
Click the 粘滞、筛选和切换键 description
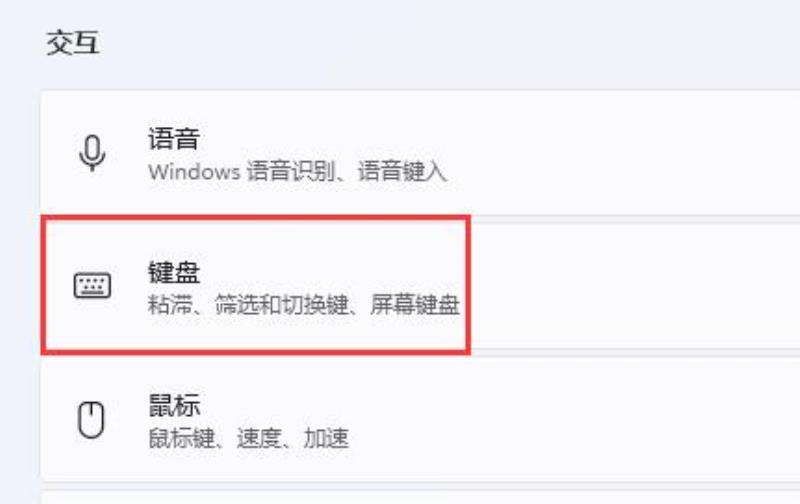(x=248, y=305)
